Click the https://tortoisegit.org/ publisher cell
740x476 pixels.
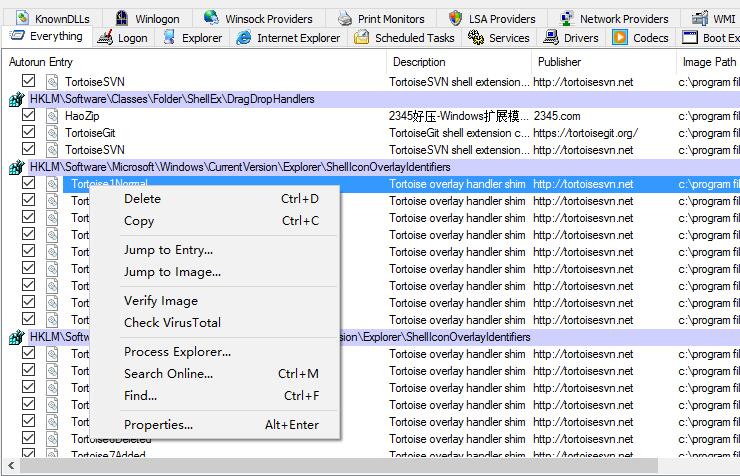pos(585,133)
